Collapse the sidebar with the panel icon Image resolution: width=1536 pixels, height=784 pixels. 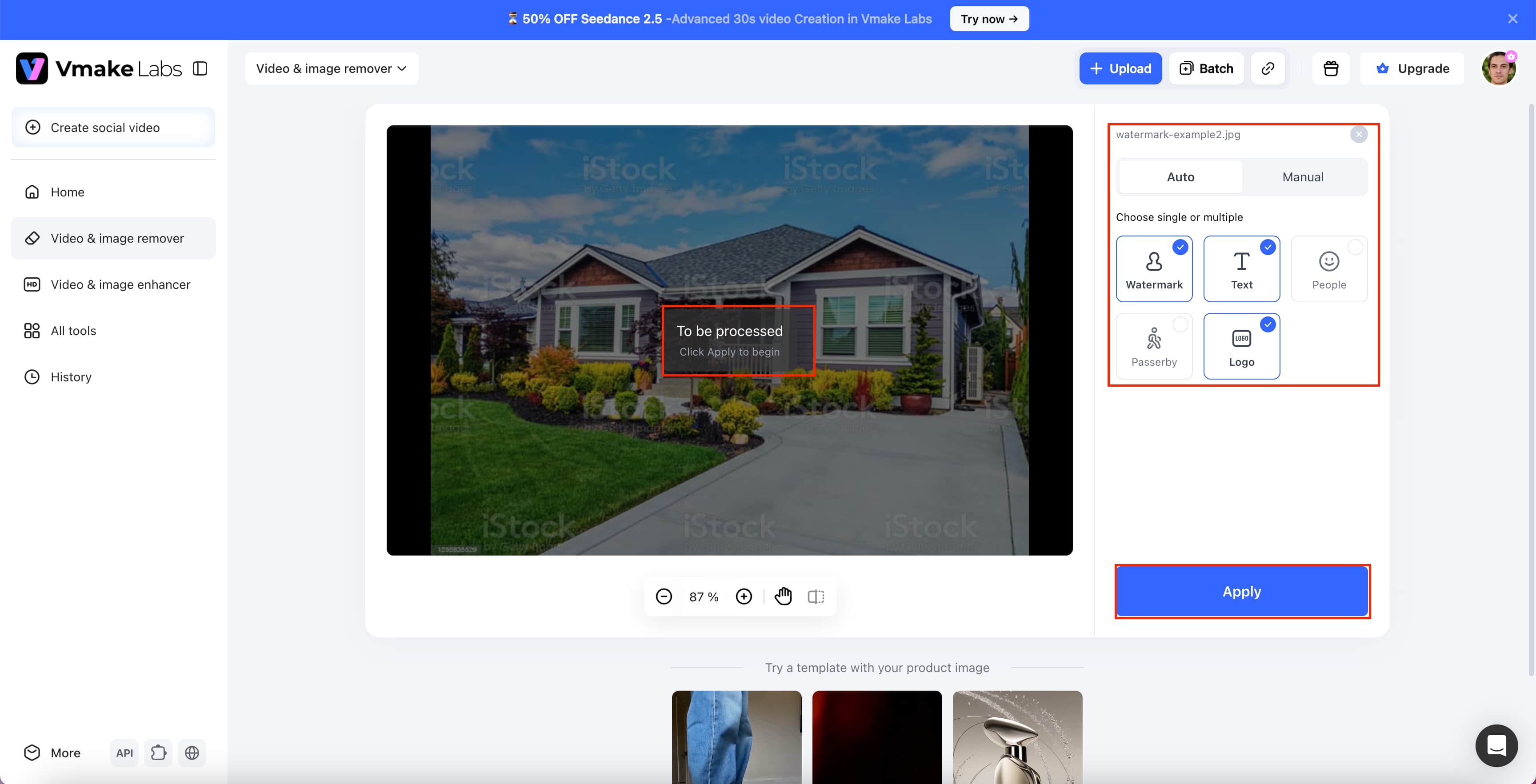pos(200,68)
